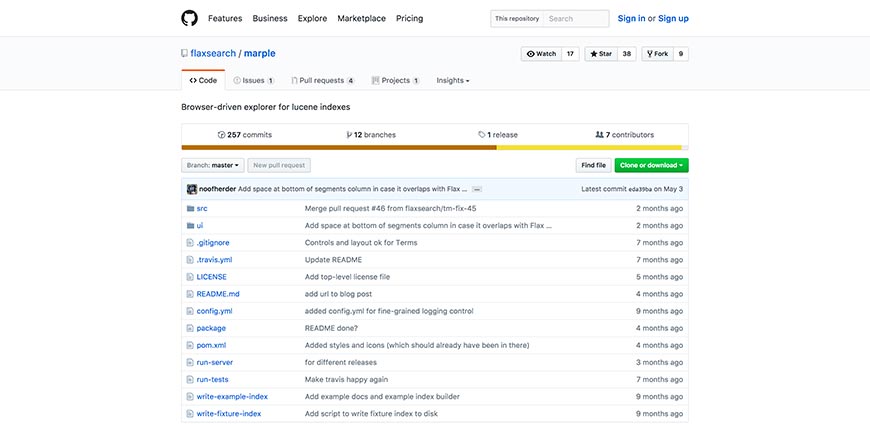Open the Branch master dropdown

click(x=211, y=165)
